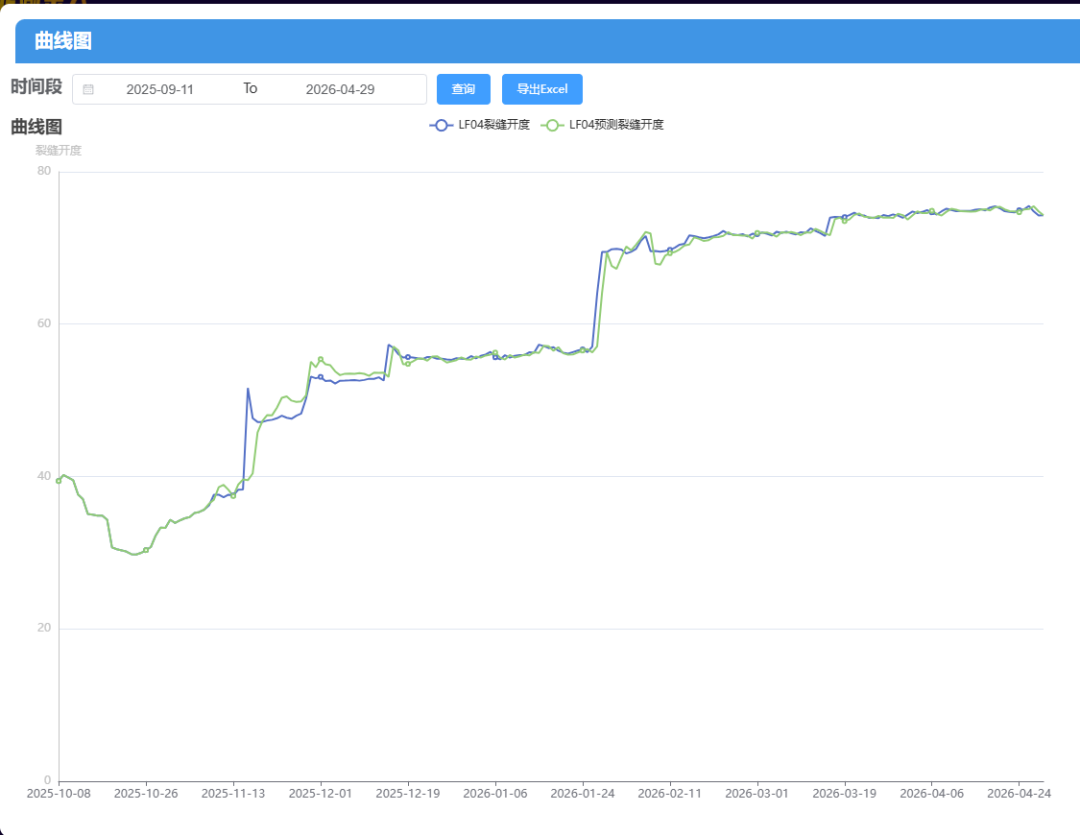The image size is (1080, 835).
Task: Click the y-axis value 80
Action: 44,171
